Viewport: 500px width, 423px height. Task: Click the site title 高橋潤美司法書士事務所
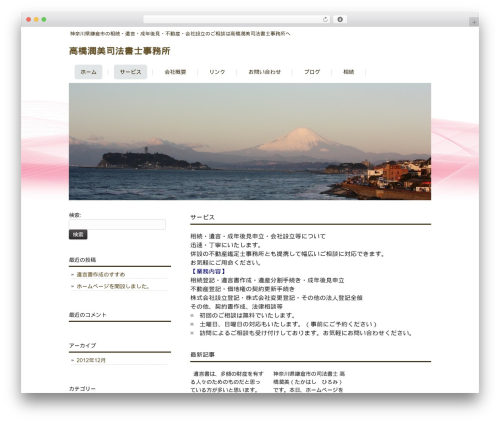(120, 51)
